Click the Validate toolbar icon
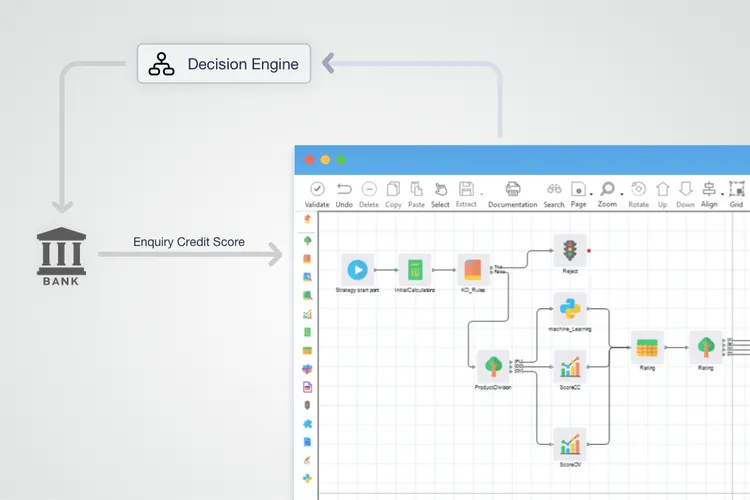The image size is (750, 500). pyautogui.click(x=317, y=189)
